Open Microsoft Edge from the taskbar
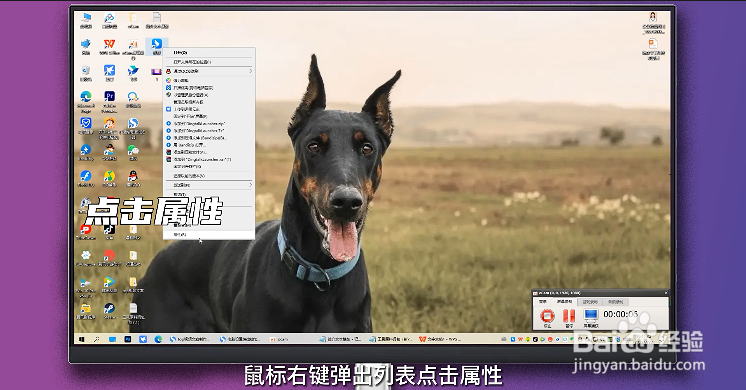 pyautogui.click(x=158, y=339)
